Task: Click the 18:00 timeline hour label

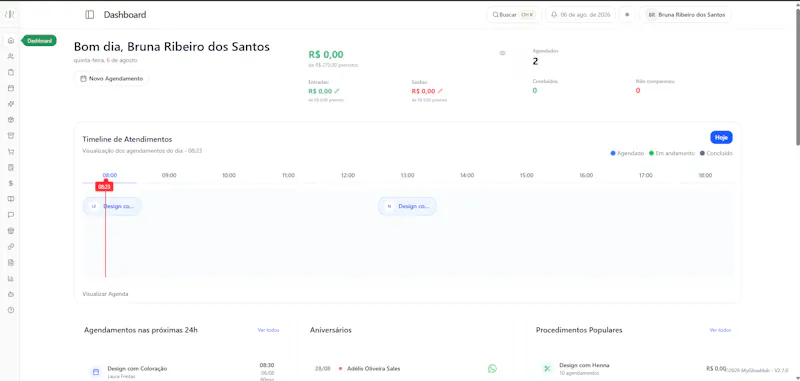Action: [x=705, y=175]
